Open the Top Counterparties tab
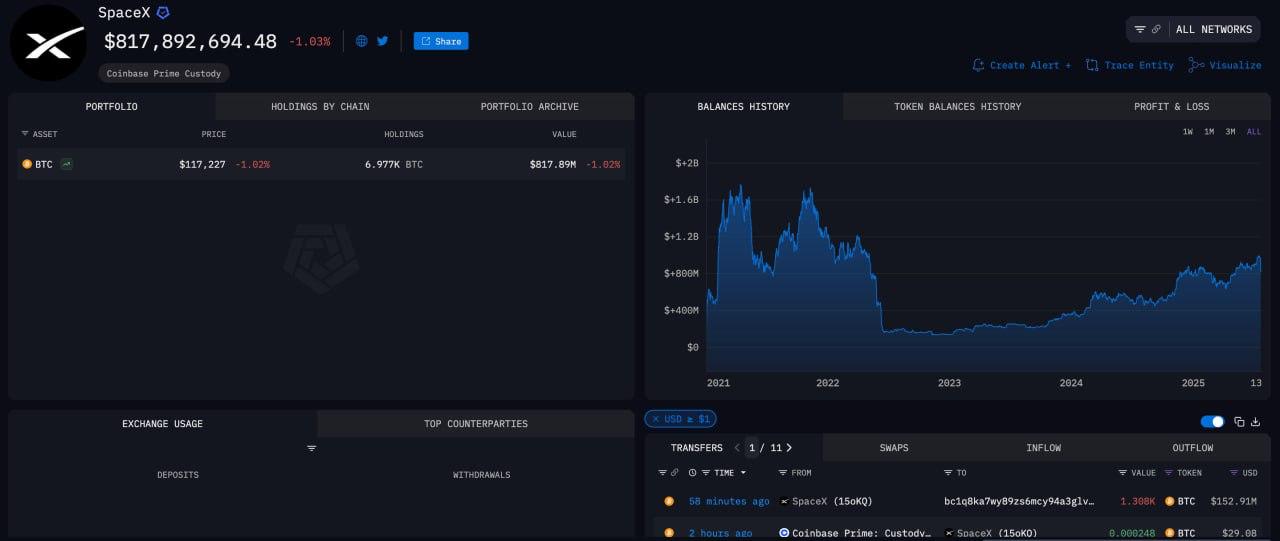Image resolution: width=1280 pixels, height=541 pixels. coord(475,424)
